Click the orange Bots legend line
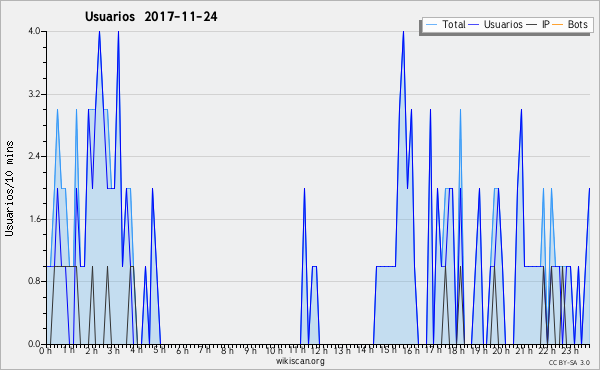Image resolution: width=600 pixels, height=370 pixels. [x=558, y=25]
